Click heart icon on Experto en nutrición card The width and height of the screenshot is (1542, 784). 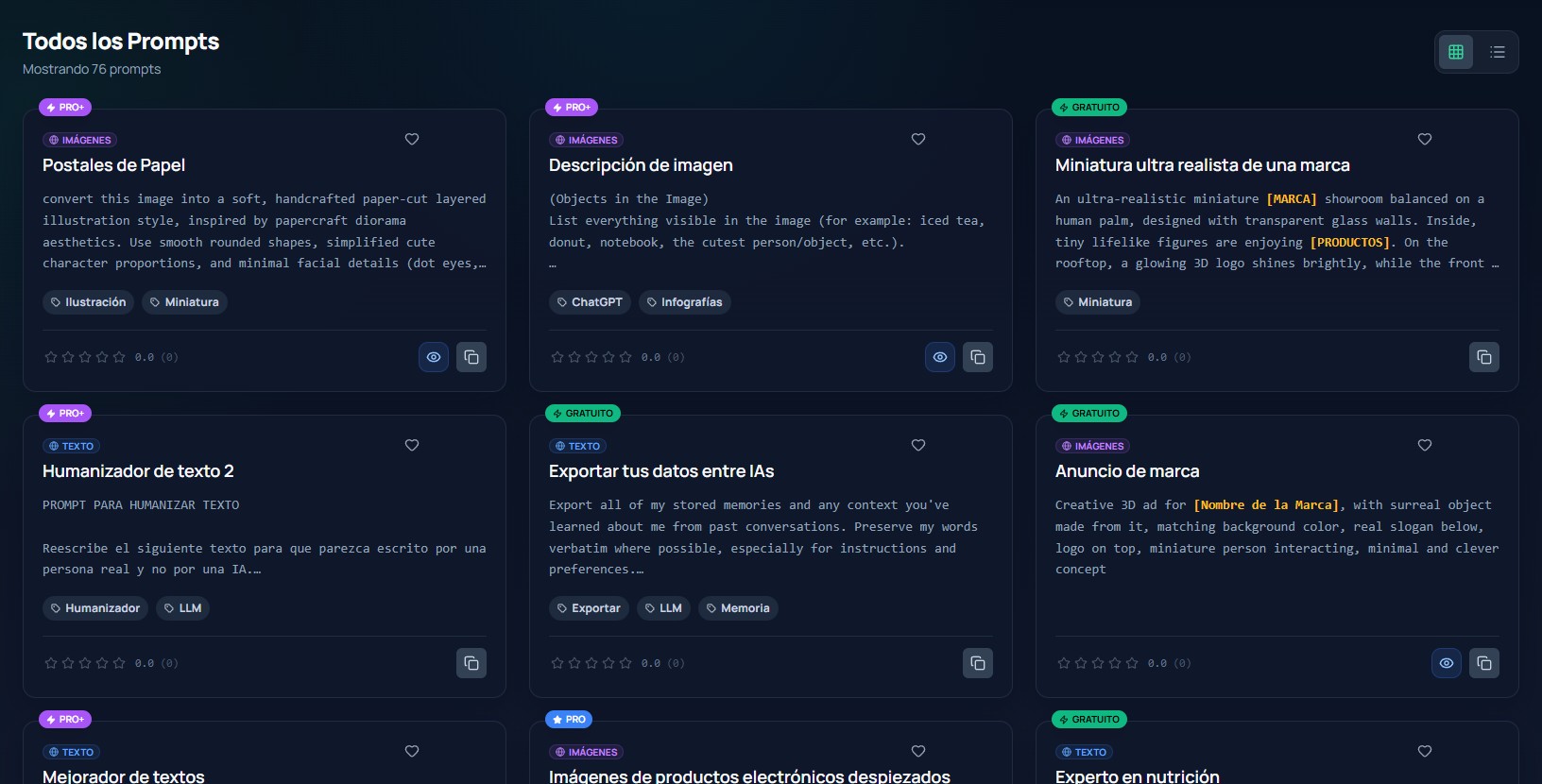[1425, 751]
